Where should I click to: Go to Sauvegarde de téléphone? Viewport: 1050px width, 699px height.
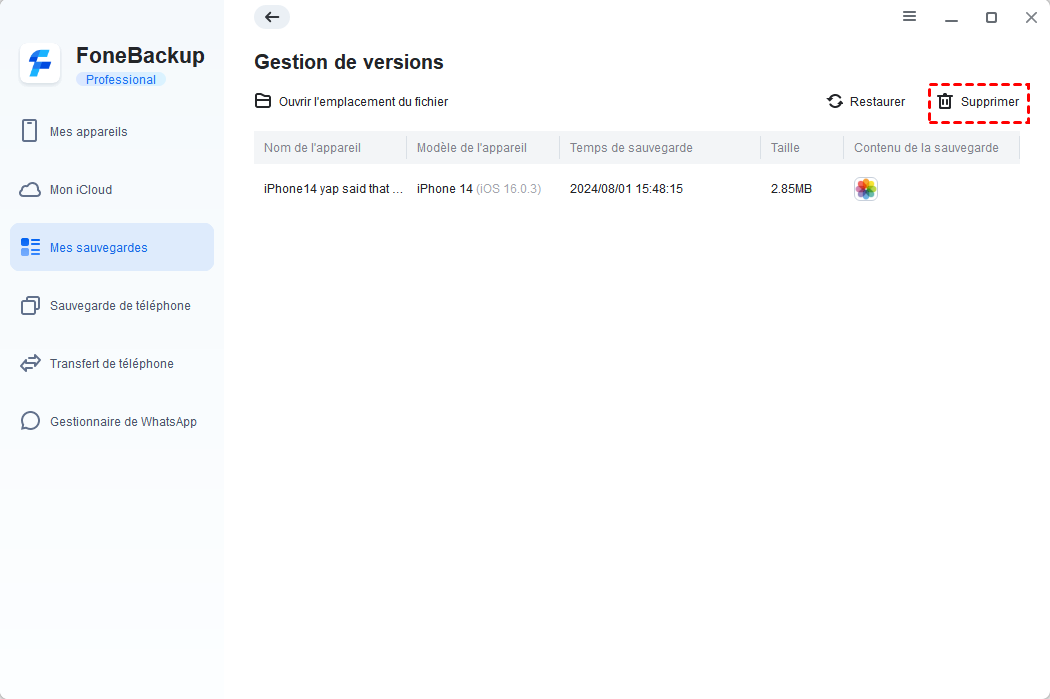coord(120,306)
